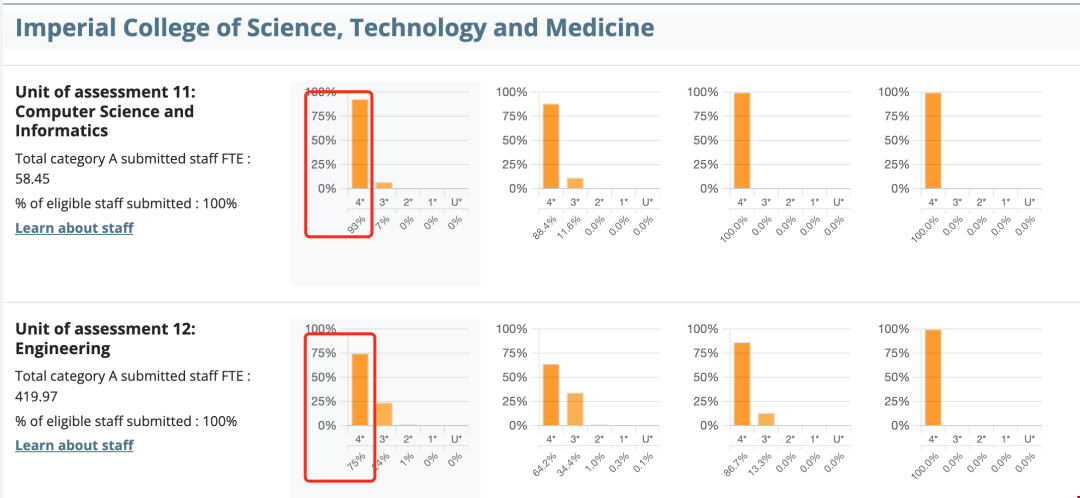Select Unit of assessment 12 Engineering heading
This screenshot has height=498, width=1080.
[x=104, y=338]
